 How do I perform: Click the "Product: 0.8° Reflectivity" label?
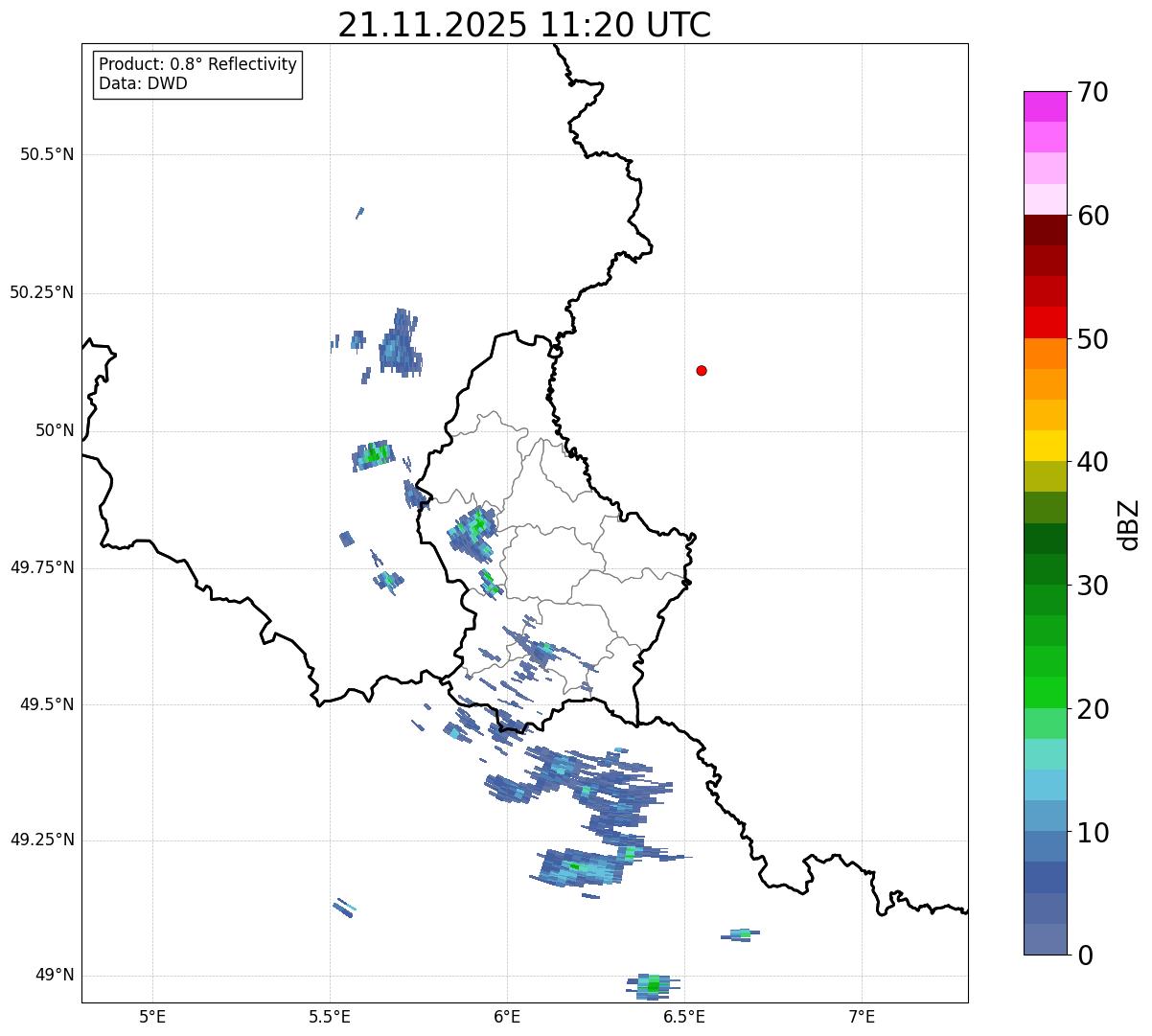pyautogui.click(x=198, y=64)
